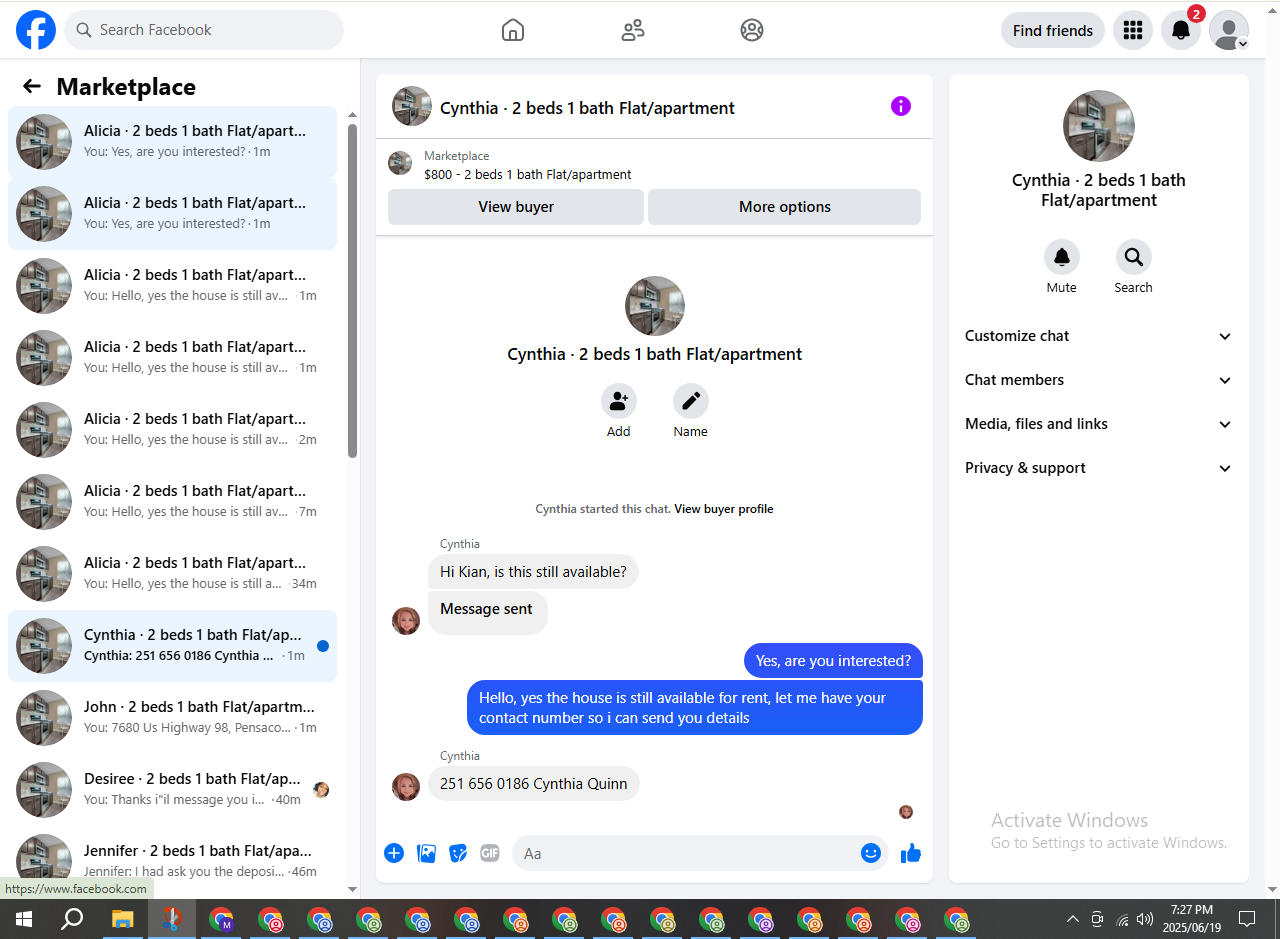Open the Alicia conversation from 34m ago
Screen dimensions: 1280x939
(x=172, y=574)
